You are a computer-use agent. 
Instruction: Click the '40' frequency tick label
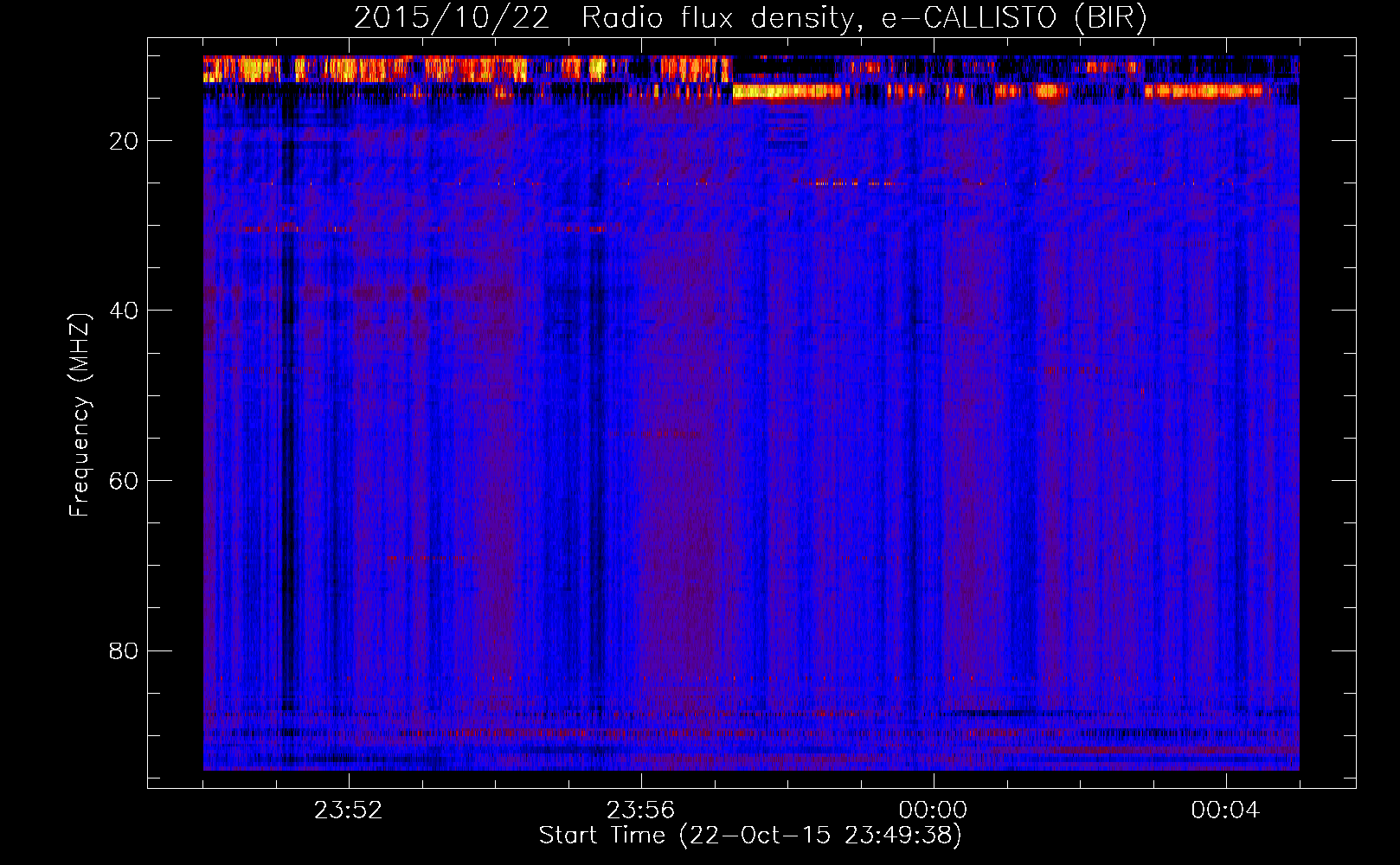(x=124, y=311)
